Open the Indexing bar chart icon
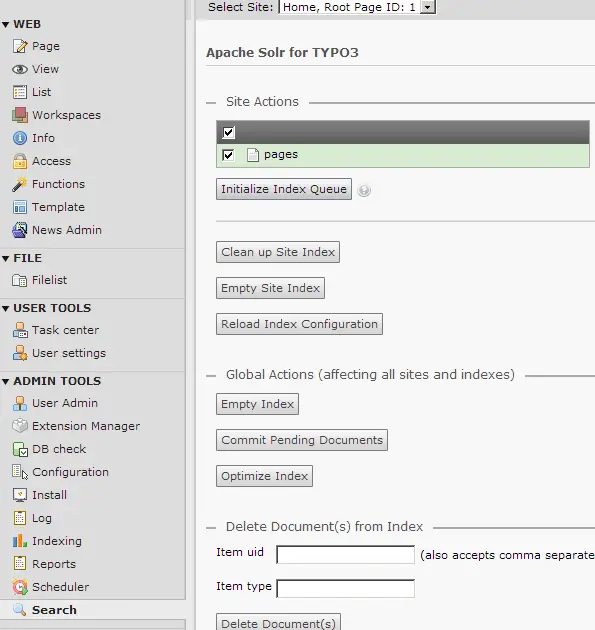 tap(20, 541)
